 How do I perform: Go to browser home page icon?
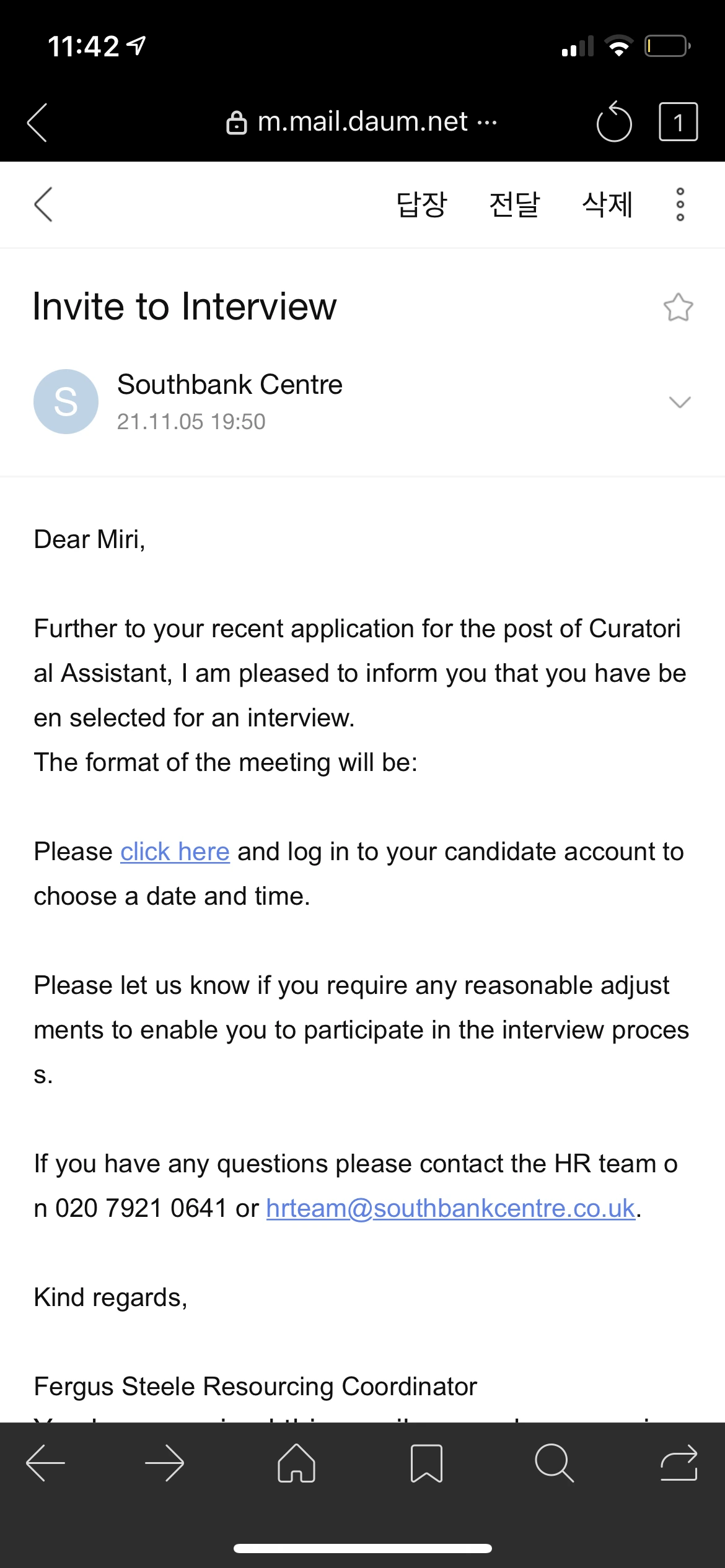[x=297, y=1463]
